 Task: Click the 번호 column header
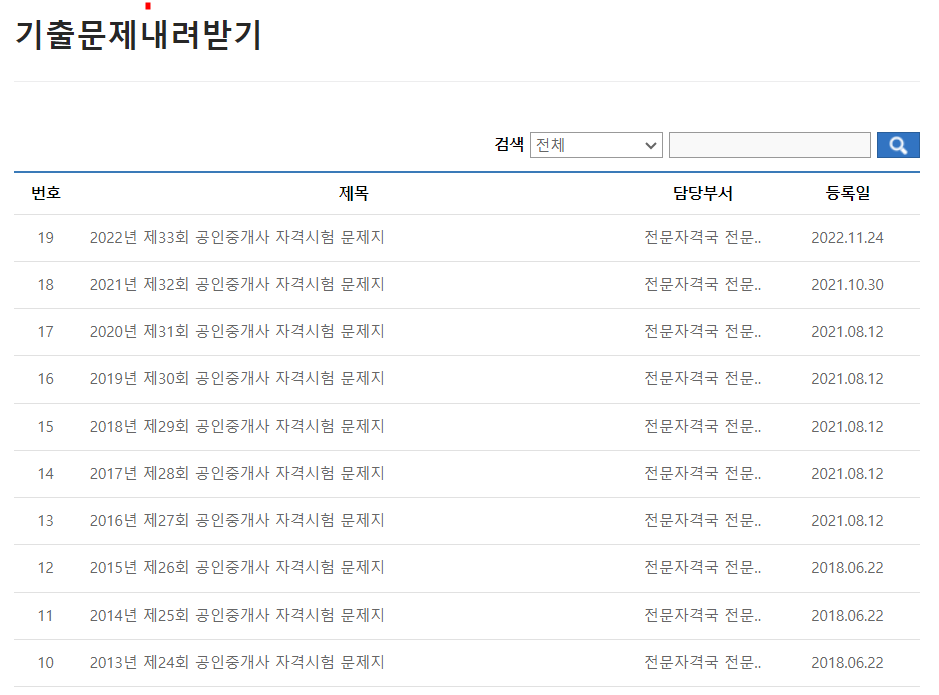[46, 193]
